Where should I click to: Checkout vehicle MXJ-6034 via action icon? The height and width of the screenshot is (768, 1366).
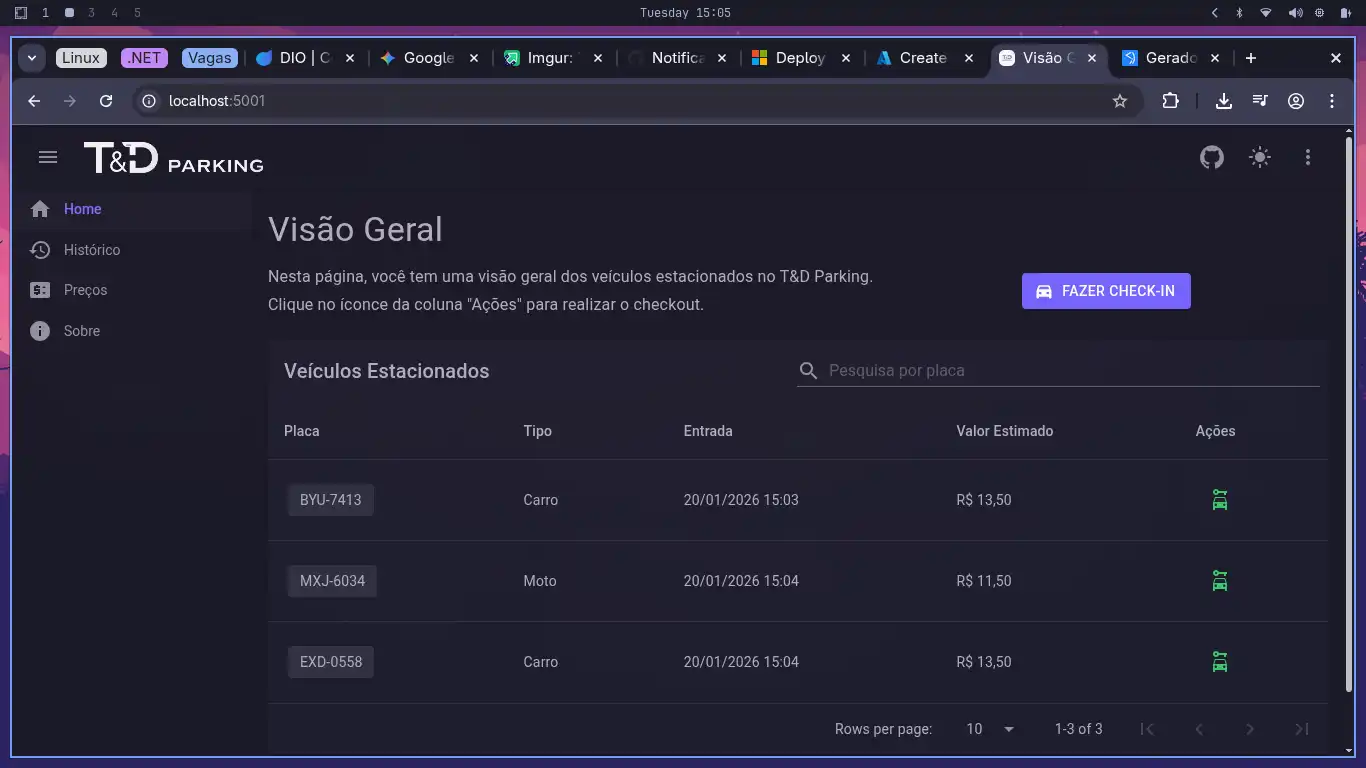coord(1219,581)
